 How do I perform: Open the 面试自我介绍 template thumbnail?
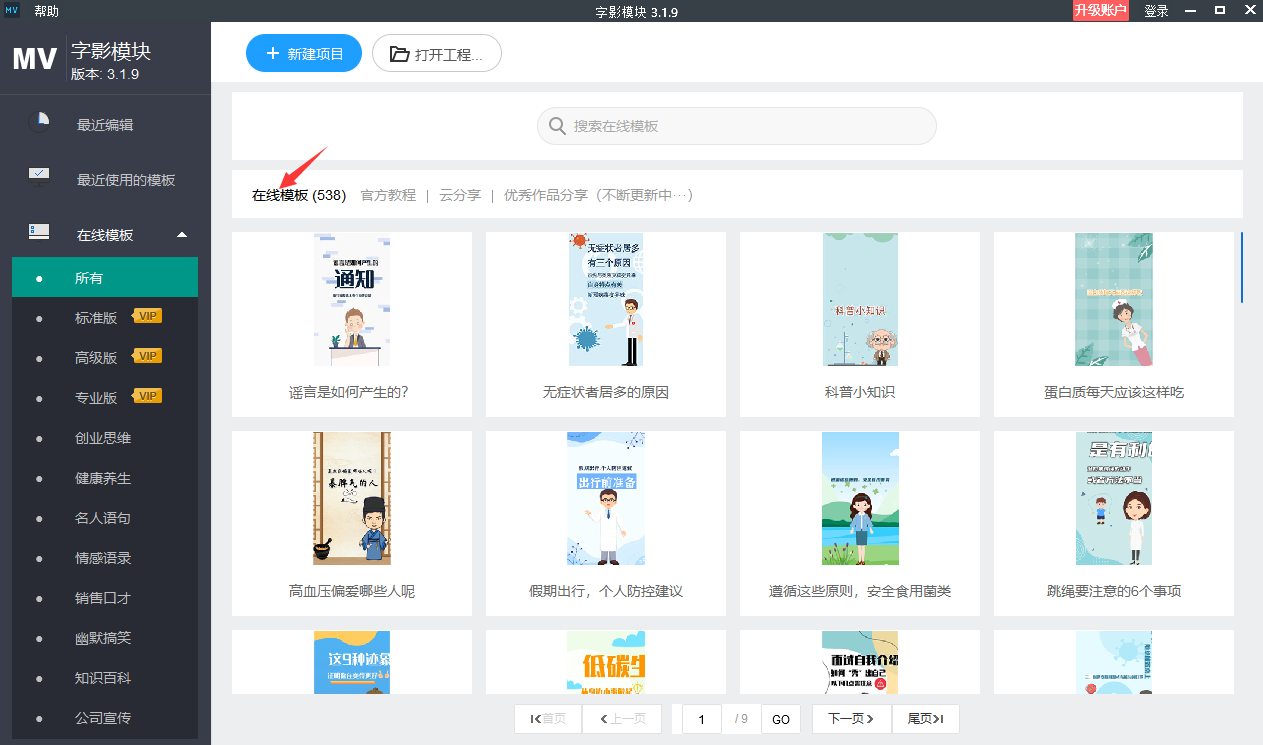click(860, 662)
